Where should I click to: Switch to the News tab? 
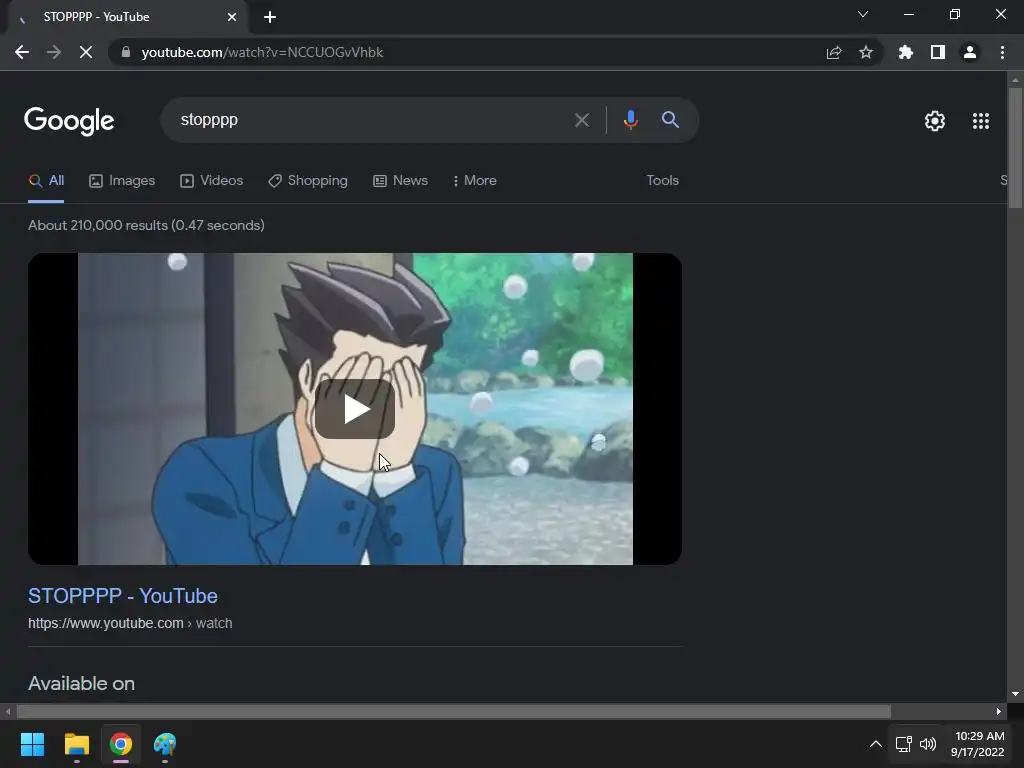coord(400,181)
